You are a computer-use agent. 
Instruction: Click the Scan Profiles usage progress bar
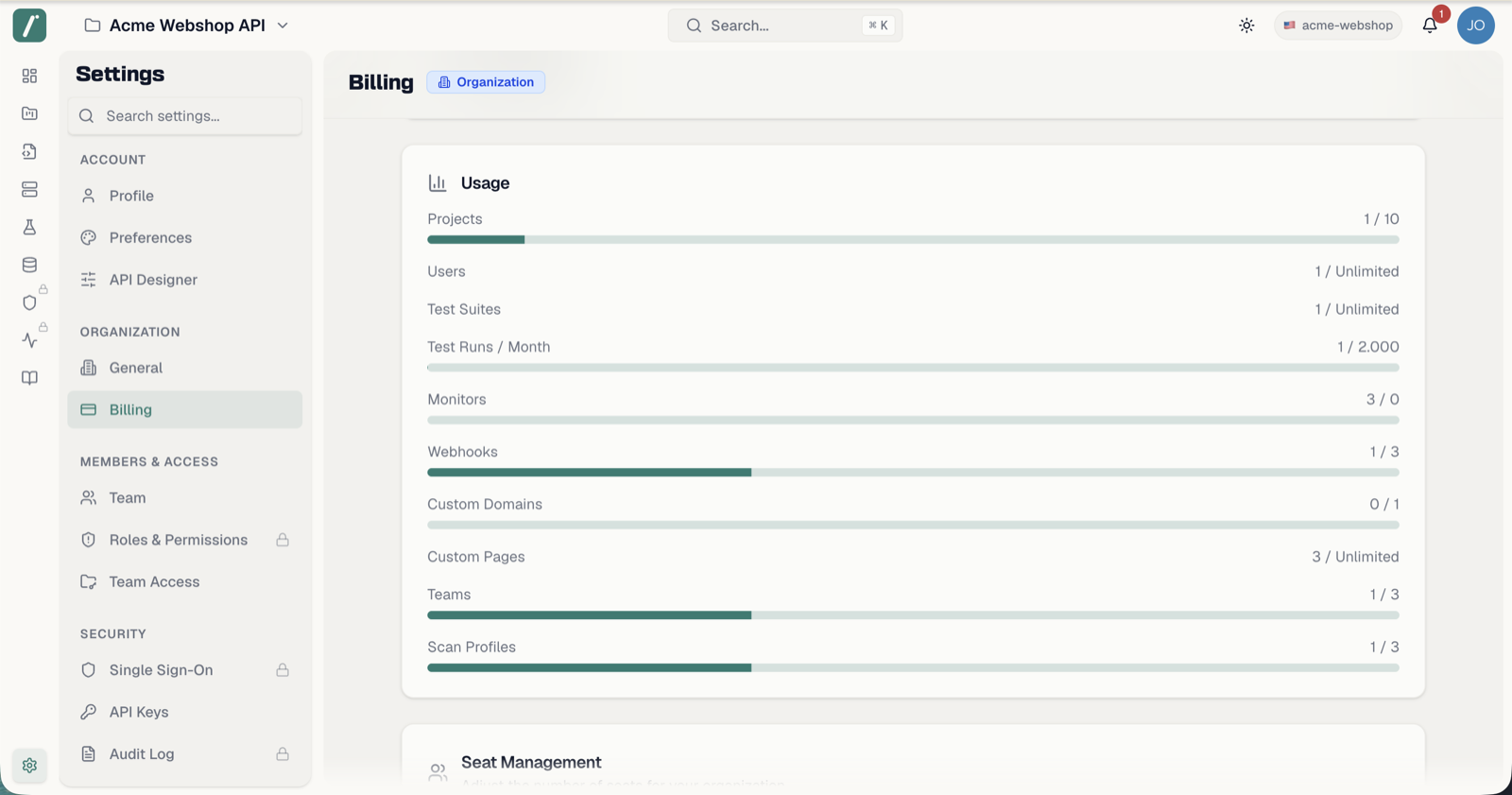(x=913, y=668)
